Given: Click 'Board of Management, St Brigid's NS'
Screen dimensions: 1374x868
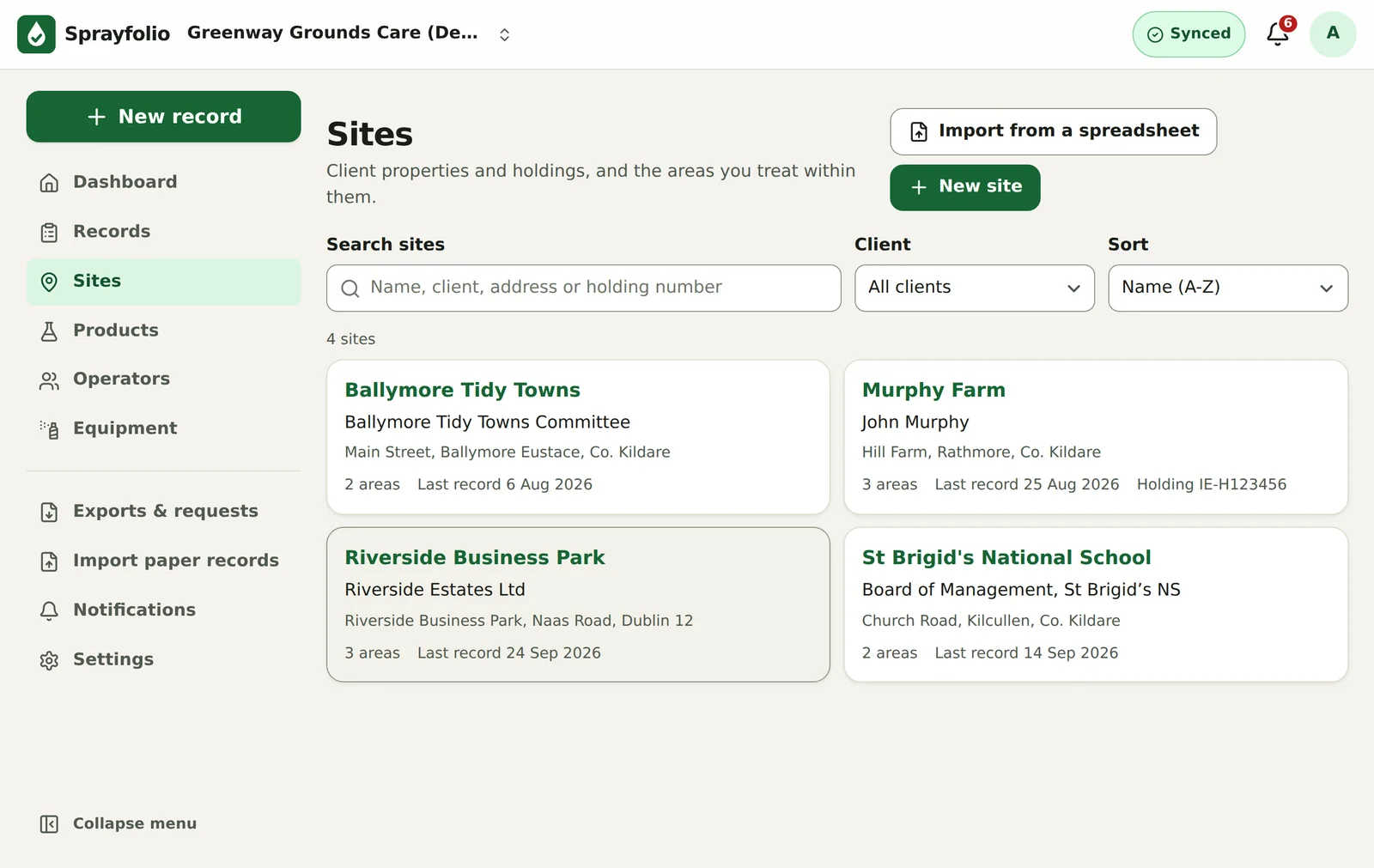Looking at the screenshot, I should click(1021, 590).
